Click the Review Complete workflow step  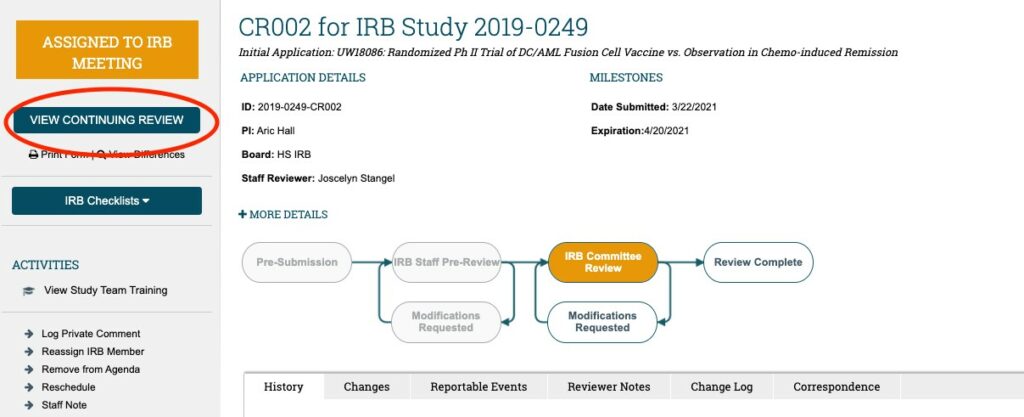(x=758, y=262)
